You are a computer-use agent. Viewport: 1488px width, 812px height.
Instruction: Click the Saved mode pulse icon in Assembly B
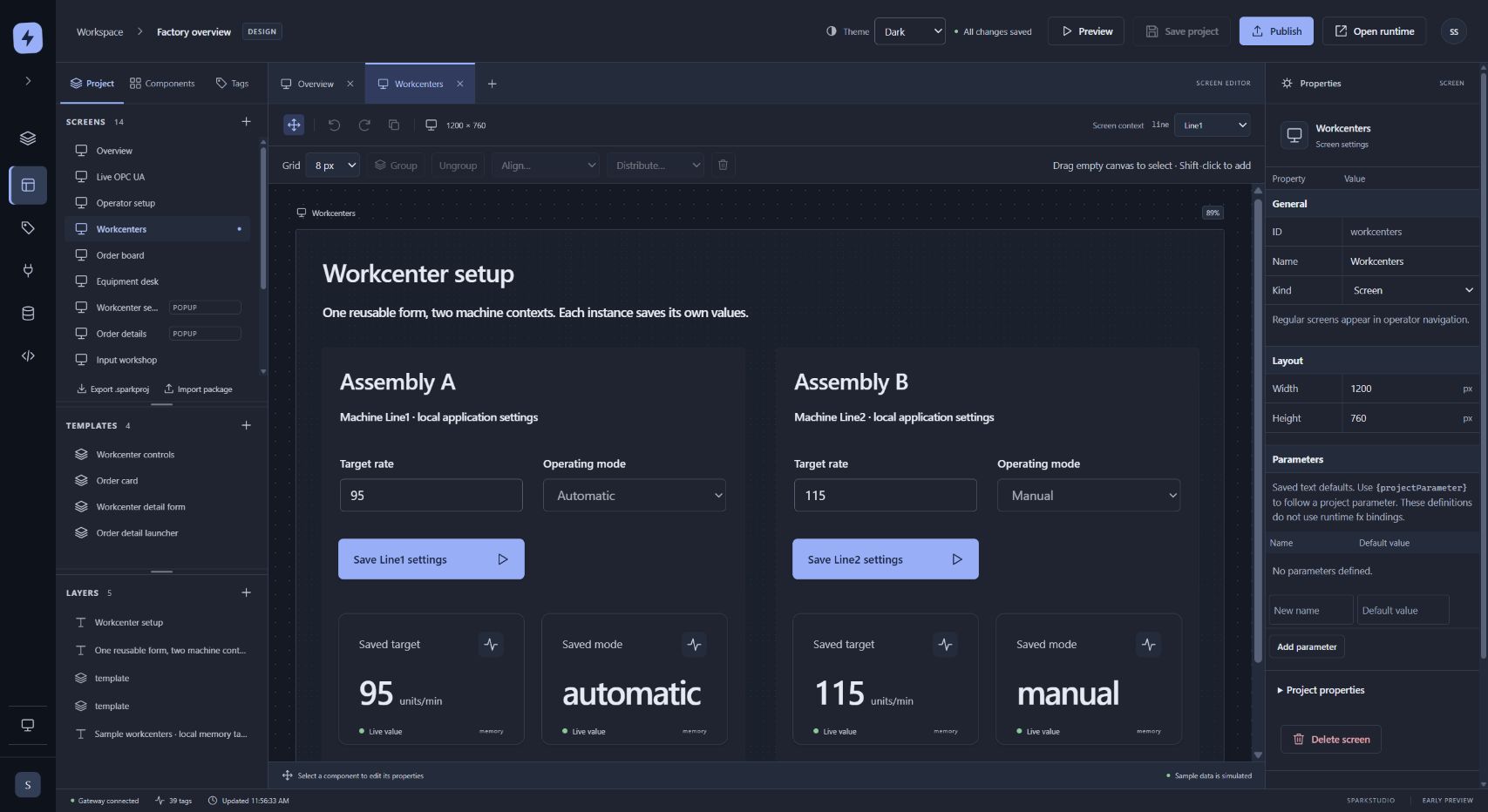1149,645
